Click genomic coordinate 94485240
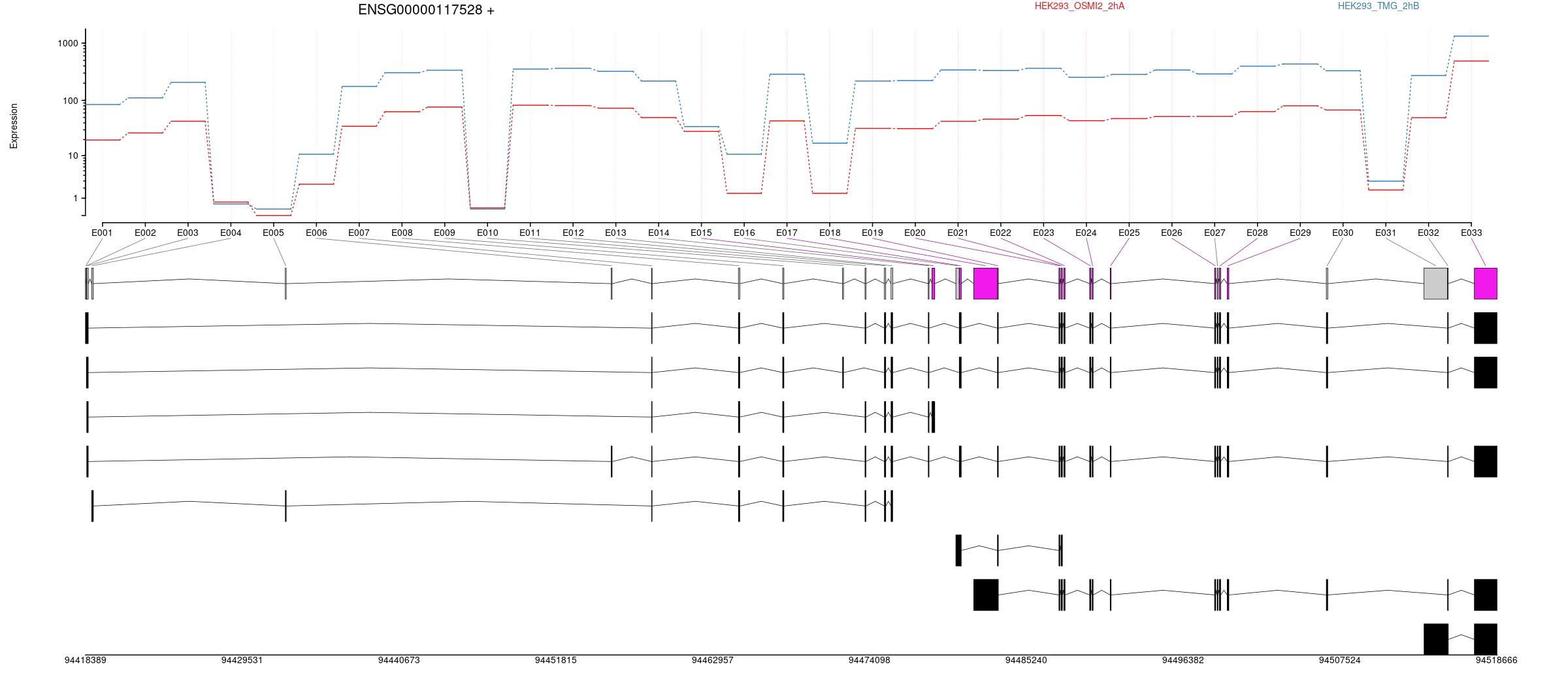Viewport: 1568px width, 673px height. [1026, 661]
